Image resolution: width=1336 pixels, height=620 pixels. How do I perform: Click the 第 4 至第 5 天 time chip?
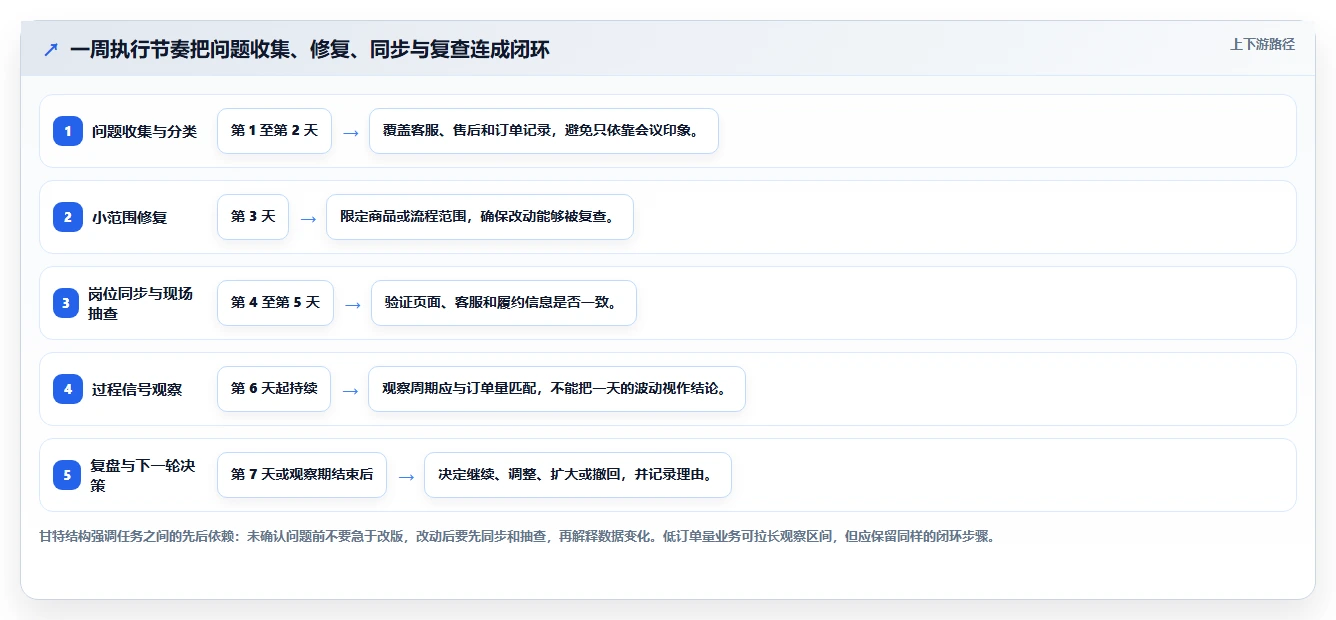click(x=275, y=303)
